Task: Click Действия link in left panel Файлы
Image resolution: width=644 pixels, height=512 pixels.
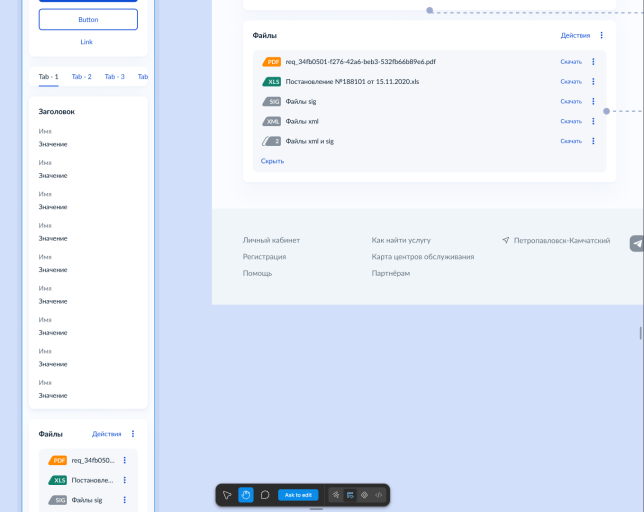Action: [x=106, y=434]
